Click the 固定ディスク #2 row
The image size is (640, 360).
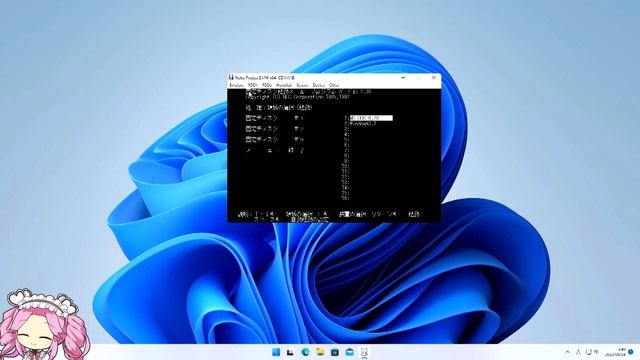click(275, 129)
